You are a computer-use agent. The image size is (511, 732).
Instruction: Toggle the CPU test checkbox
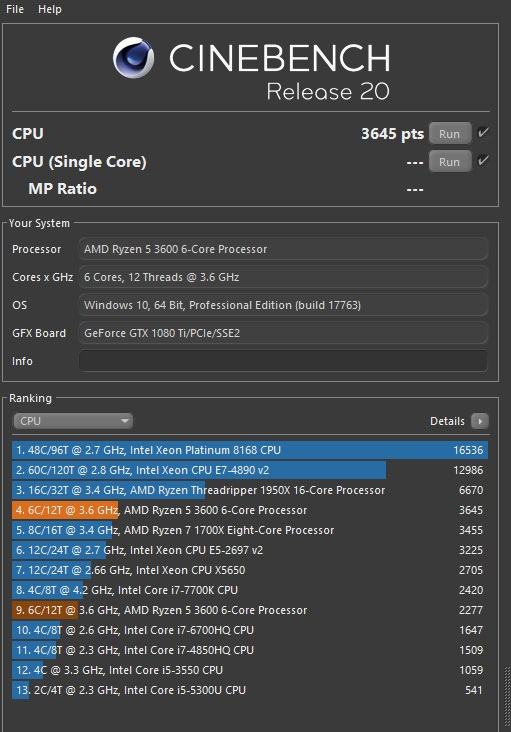tap(483, 133)
